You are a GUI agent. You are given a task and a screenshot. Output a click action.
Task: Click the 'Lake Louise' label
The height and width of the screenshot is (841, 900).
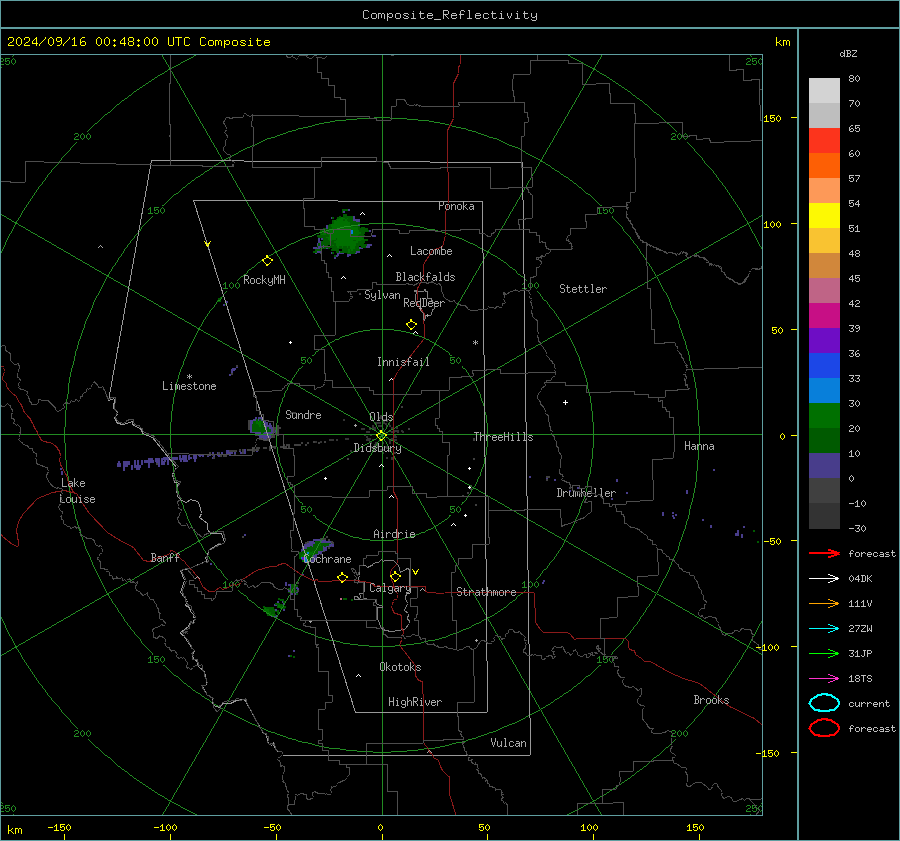tap(77, 491)
